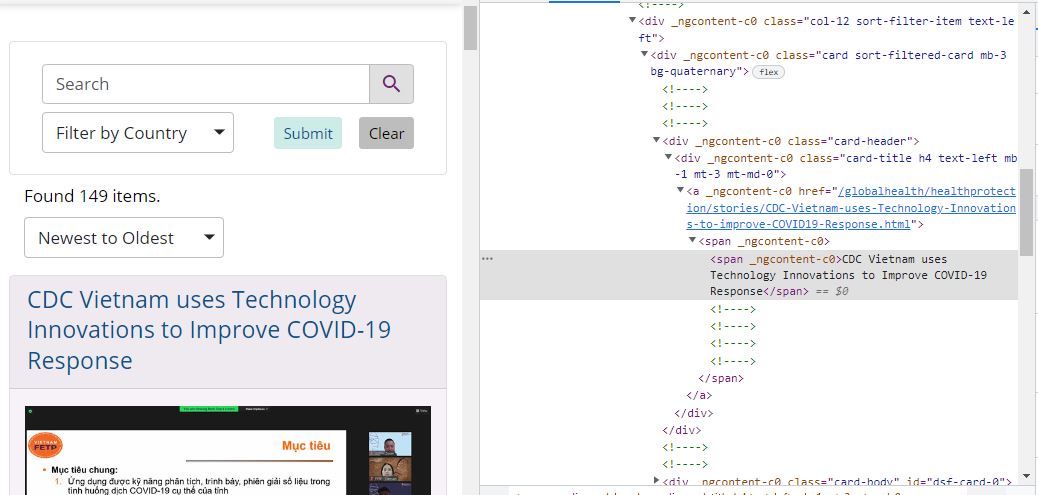Click the Mục tiêu heading in the slide image
1038x495 pixels.
click(306, 445)
